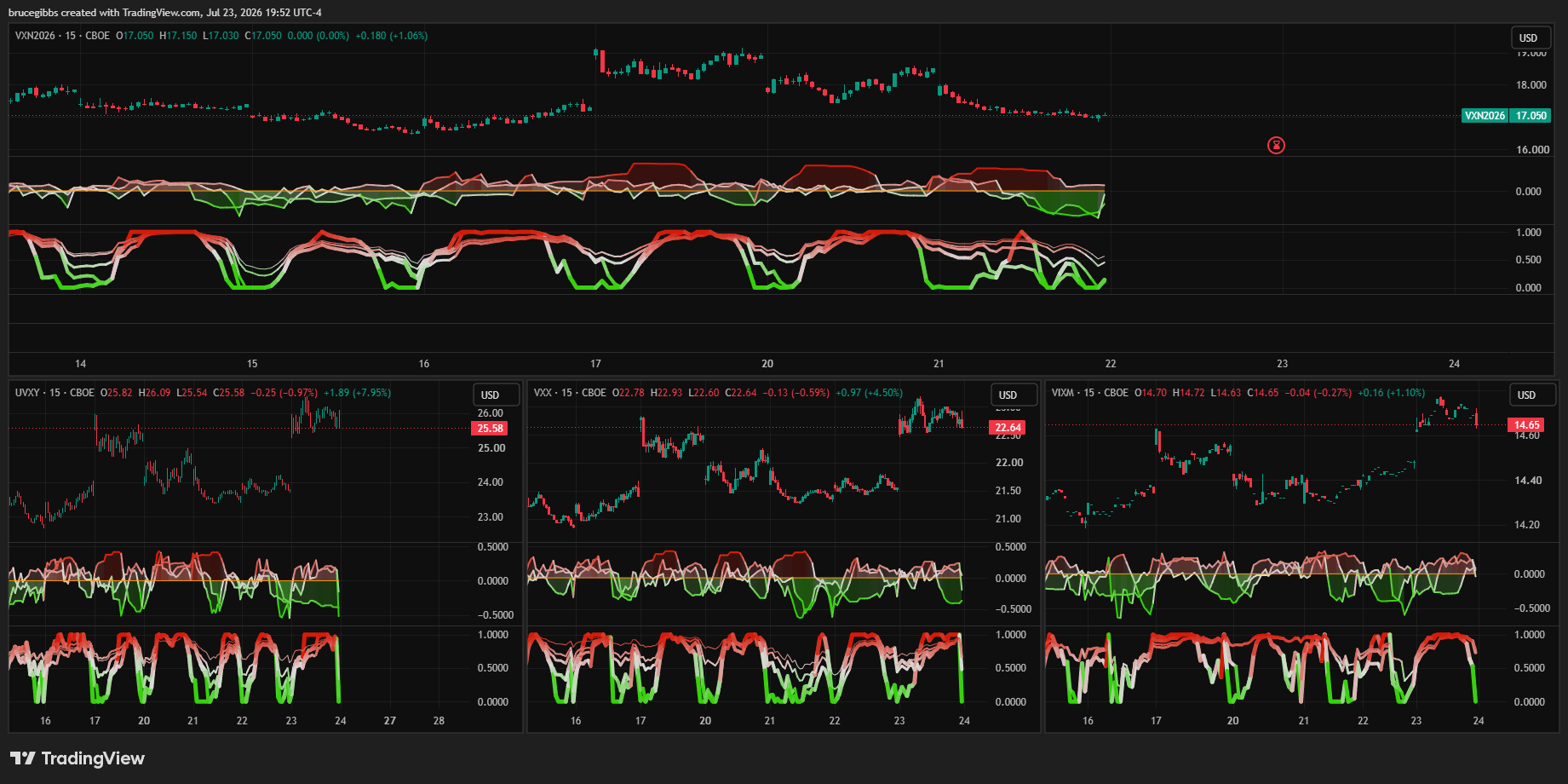Image resolution: width=1568 pixels, height=784 pixels.
Task: Click the "O14.70" open value in VIXM legend
Action: pos(1151,393)
